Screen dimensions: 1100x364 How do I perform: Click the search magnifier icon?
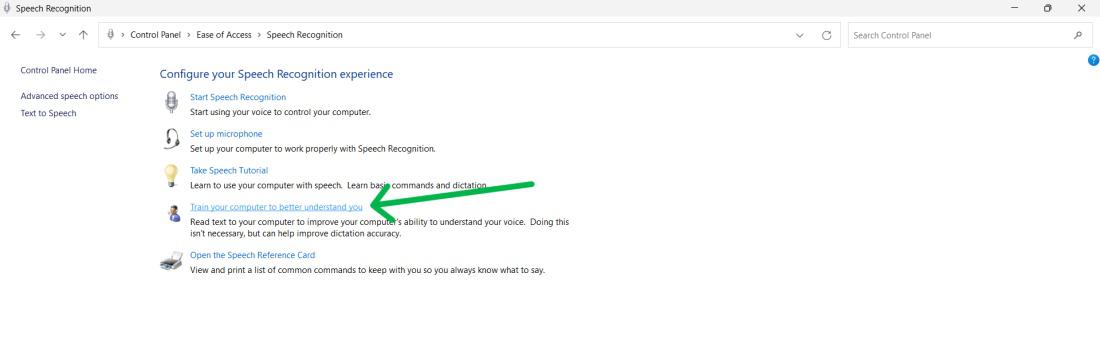click(1078, 35)
